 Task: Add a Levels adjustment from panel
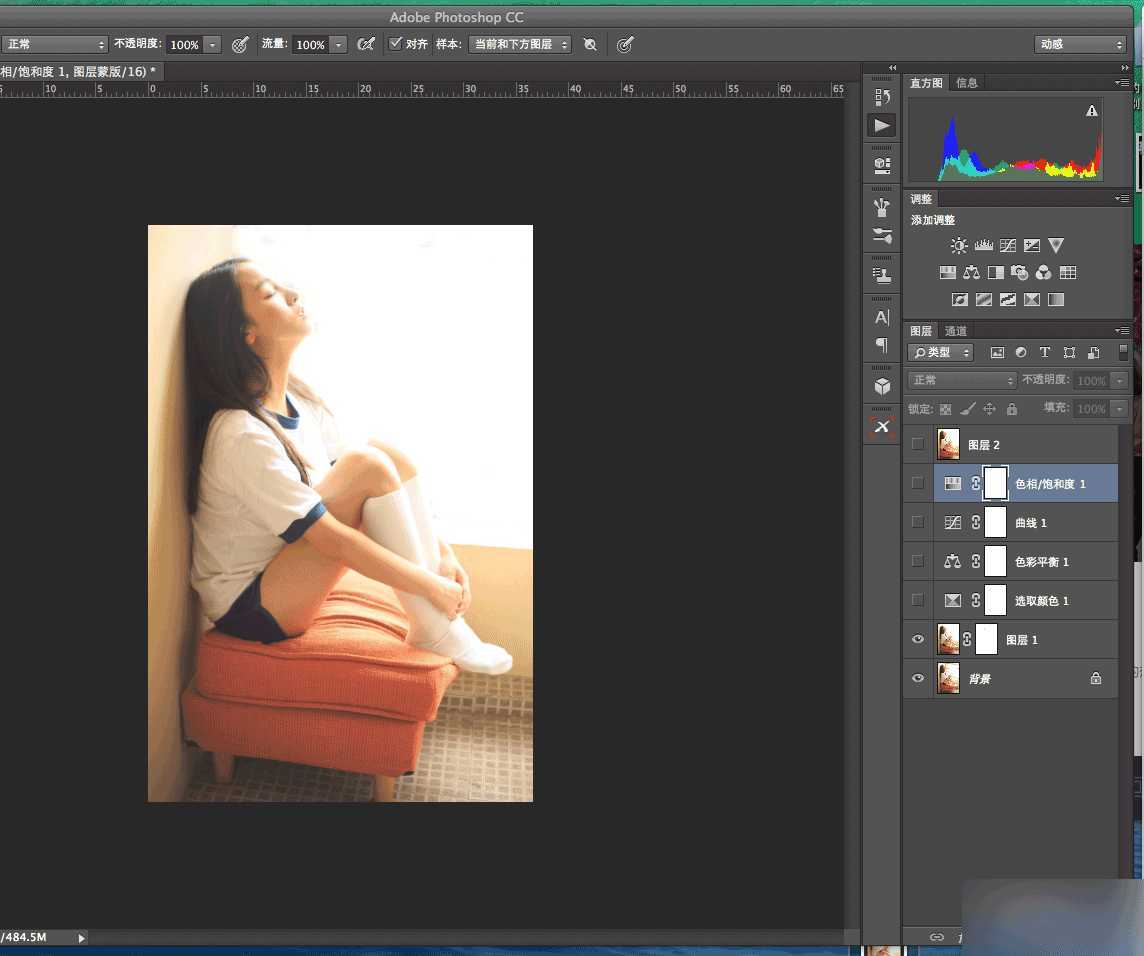[x=983, y=246]
